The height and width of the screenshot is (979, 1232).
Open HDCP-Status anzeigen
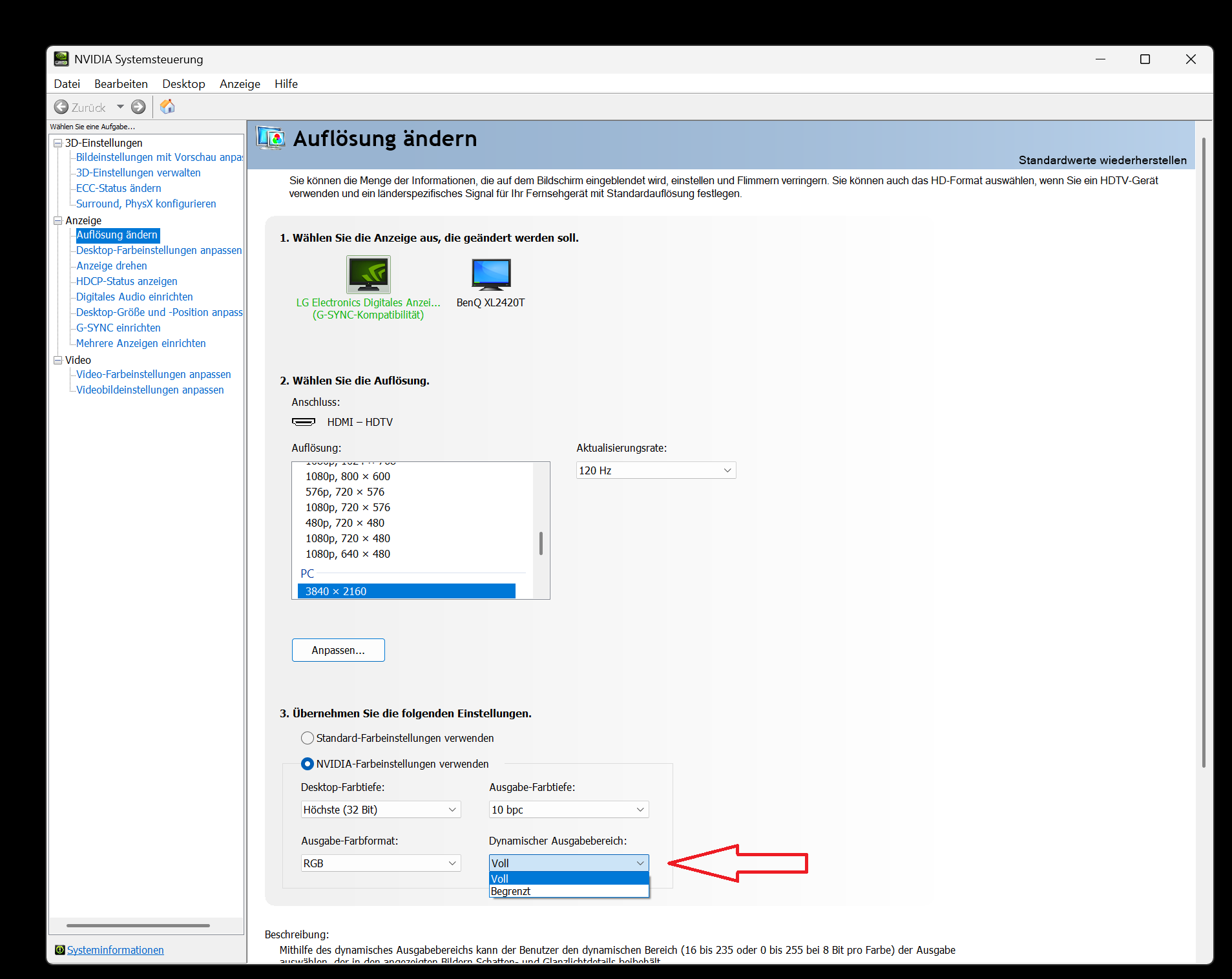coord(127,281)
